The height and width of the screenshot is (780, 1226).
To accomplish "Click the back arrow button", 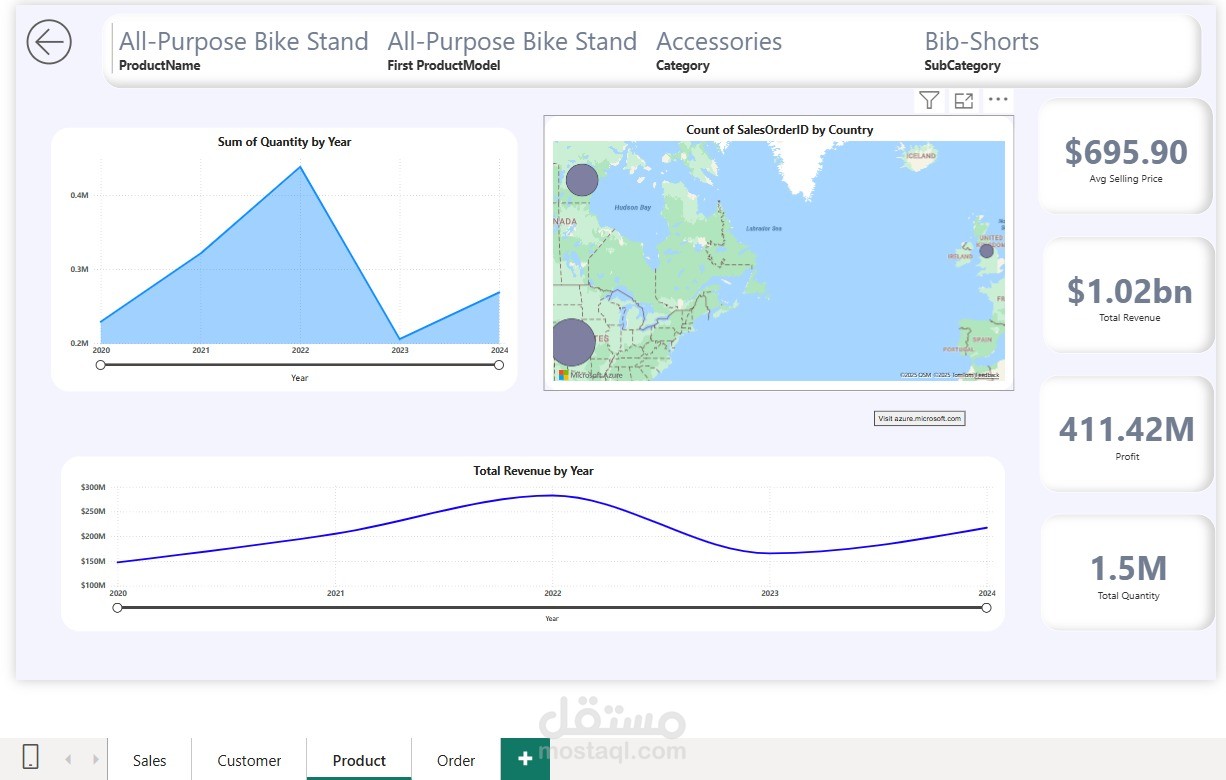I will (49, 43).
